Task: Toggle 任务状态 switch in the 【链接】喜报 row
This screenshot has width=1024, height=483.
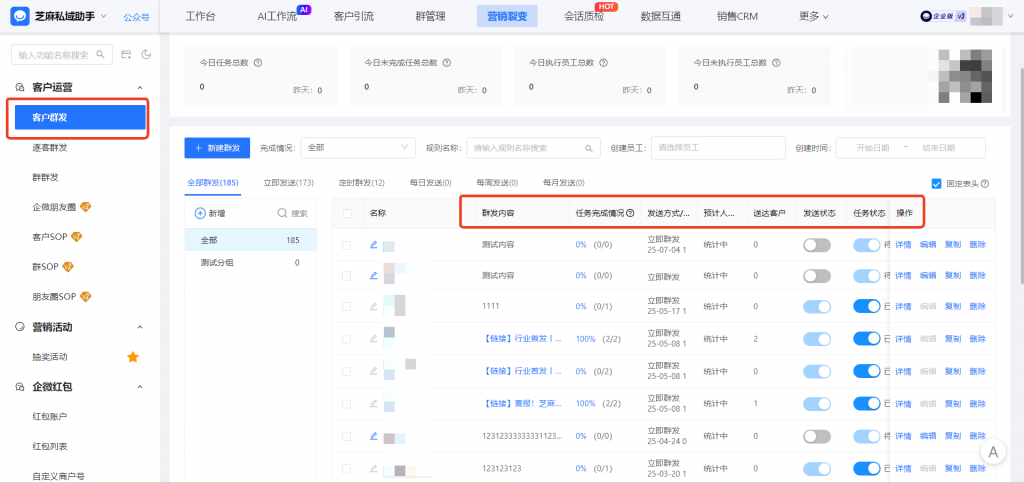Action: pos(867,403)
